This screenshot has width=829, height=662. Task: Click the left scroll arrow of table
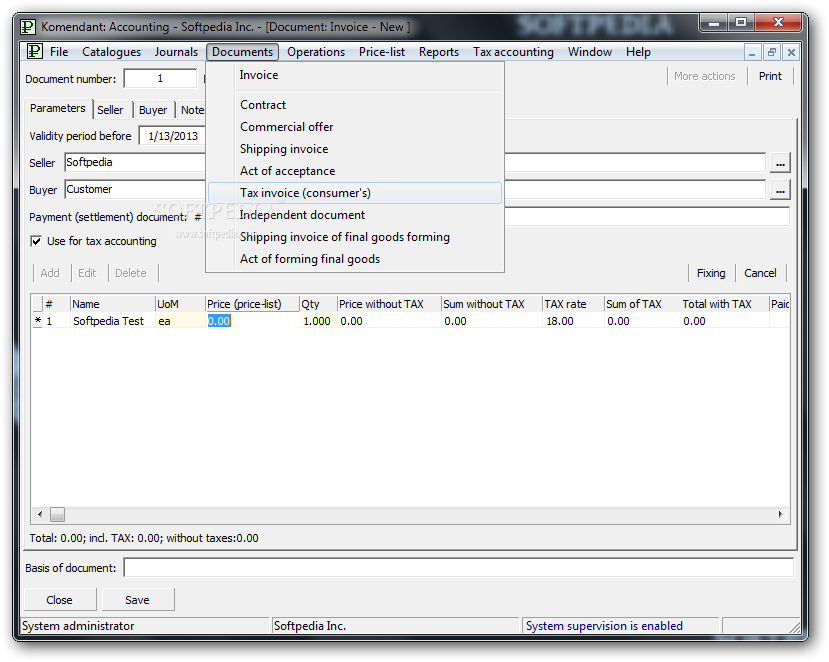[40, 514]
